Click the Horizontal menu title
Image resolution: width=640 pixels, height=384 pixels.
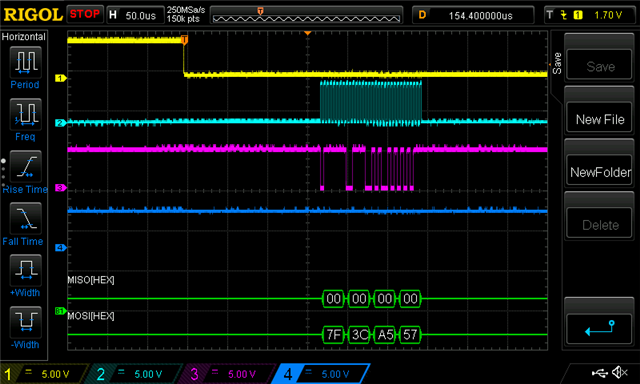tap(24, 37)
